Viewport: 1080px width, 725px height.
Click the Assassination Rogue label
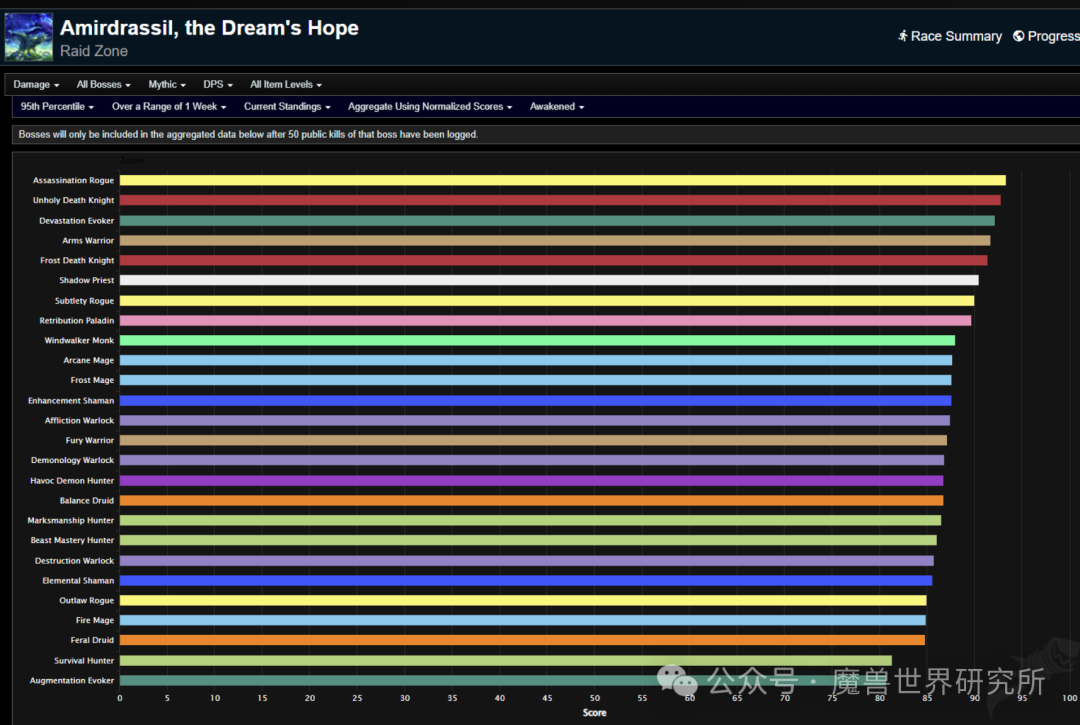(73, 180)
